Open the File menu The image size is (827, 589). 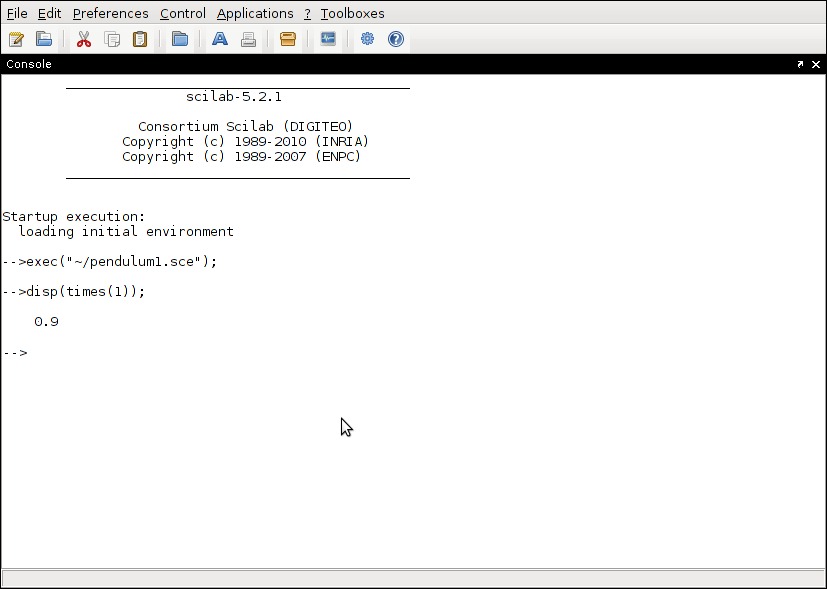[x=17, y=13]
